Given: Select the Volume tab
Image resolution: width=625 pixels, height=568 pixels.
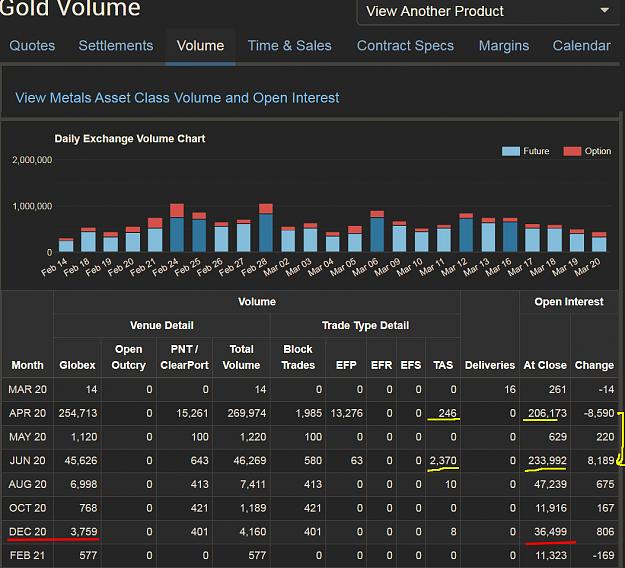Looking at the screenshot, I should tap(200, 45).
